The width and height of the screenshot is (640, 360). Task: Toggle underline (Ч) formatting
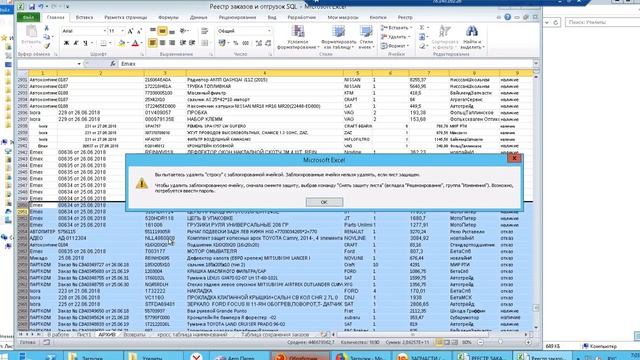click(85, 43)
